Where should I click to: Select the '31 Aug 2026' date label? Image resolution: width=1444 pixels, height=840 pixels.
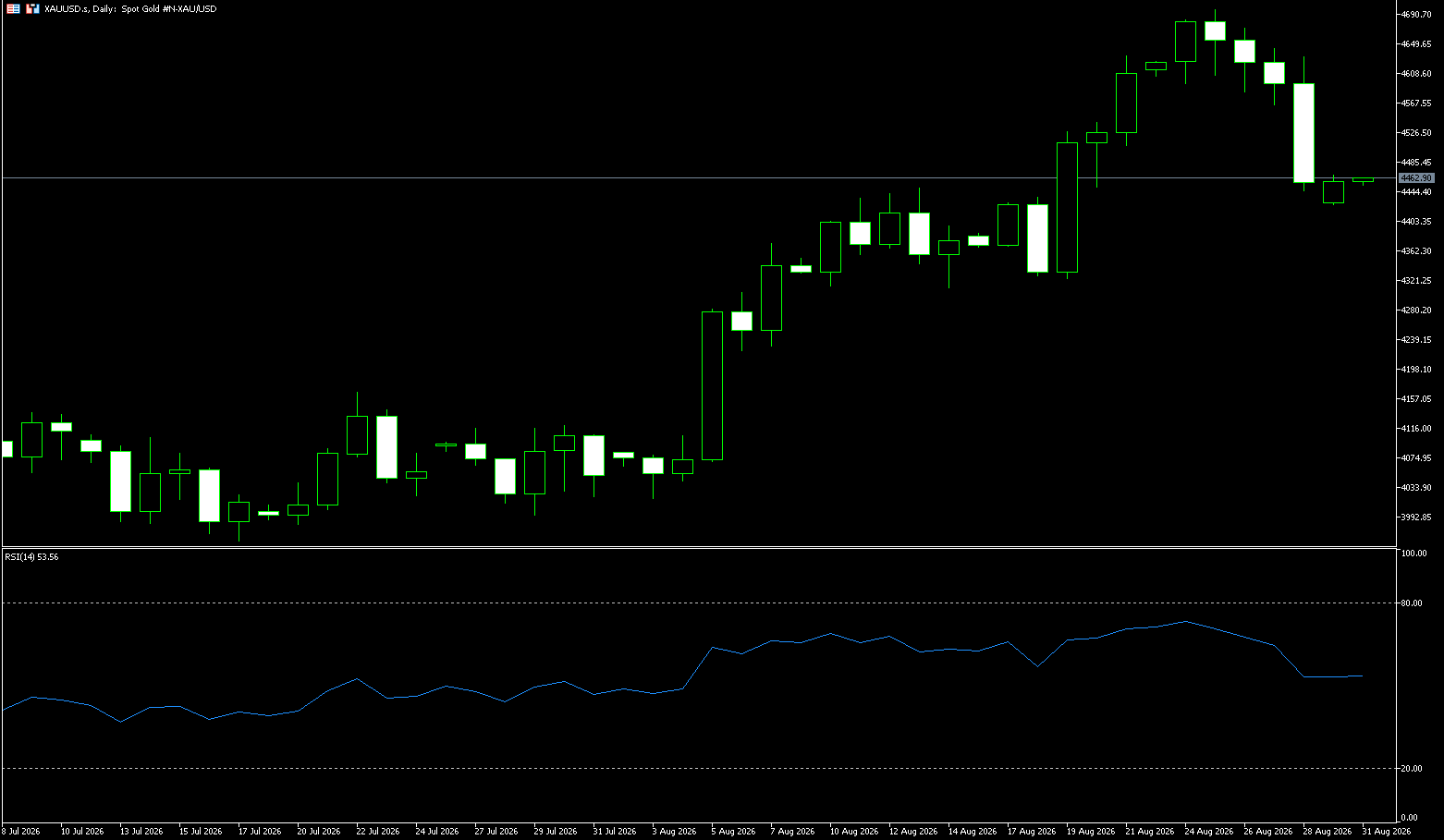1386,832
